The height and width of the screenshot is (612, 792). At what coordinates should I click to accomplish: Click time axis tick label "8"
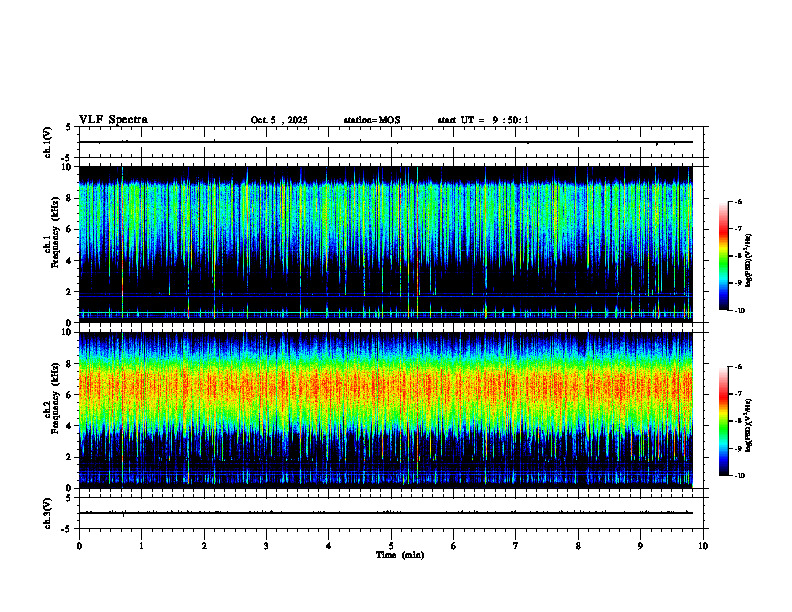pos(578,546)
